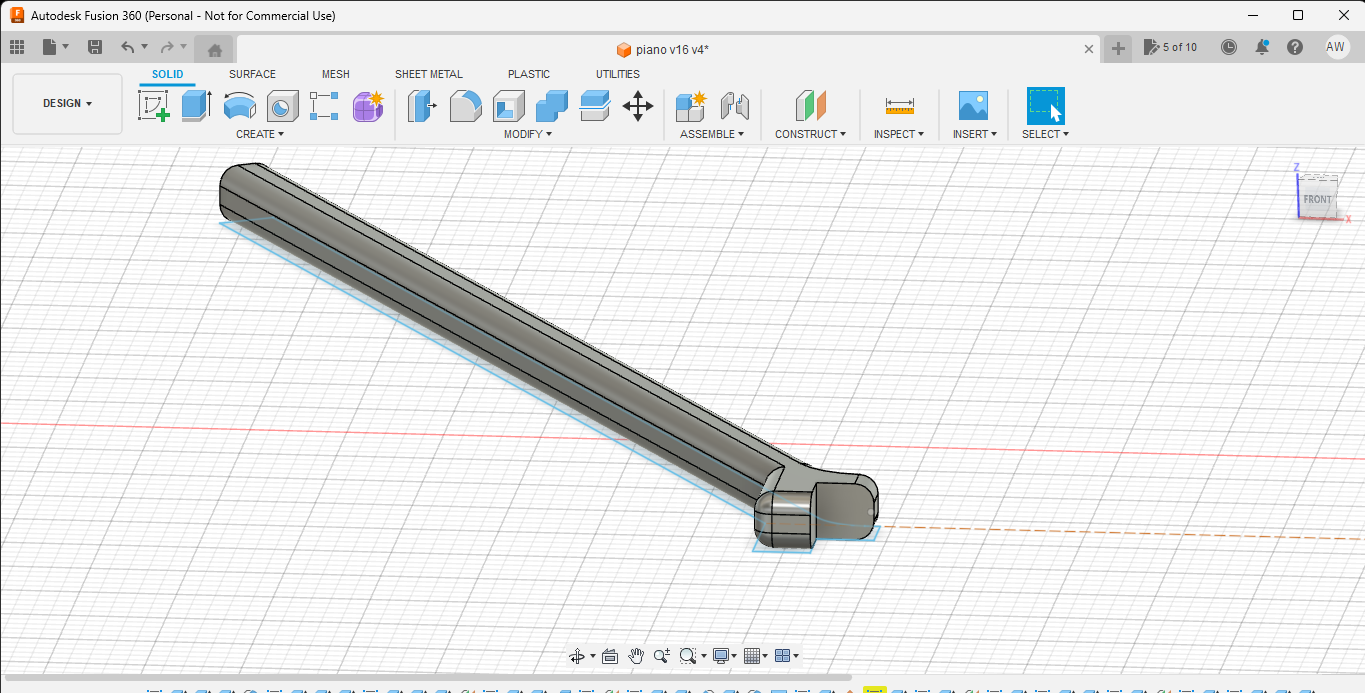Select the Pan hand tool
This screenshot has width=1365, height=693.
pos(636,656)
